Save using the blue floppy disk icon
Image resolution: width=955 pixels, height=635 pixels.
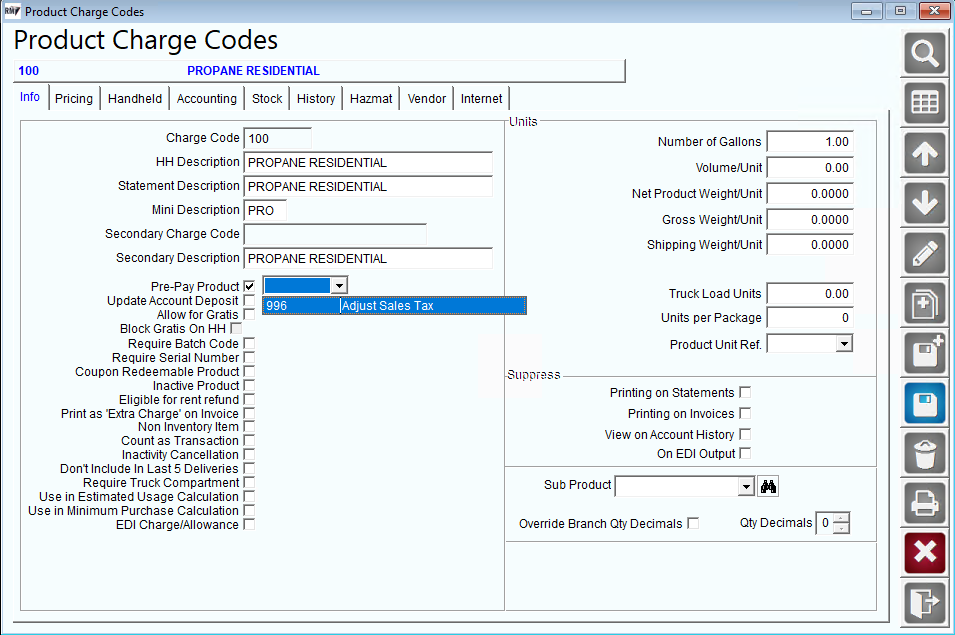coord(925,403)
